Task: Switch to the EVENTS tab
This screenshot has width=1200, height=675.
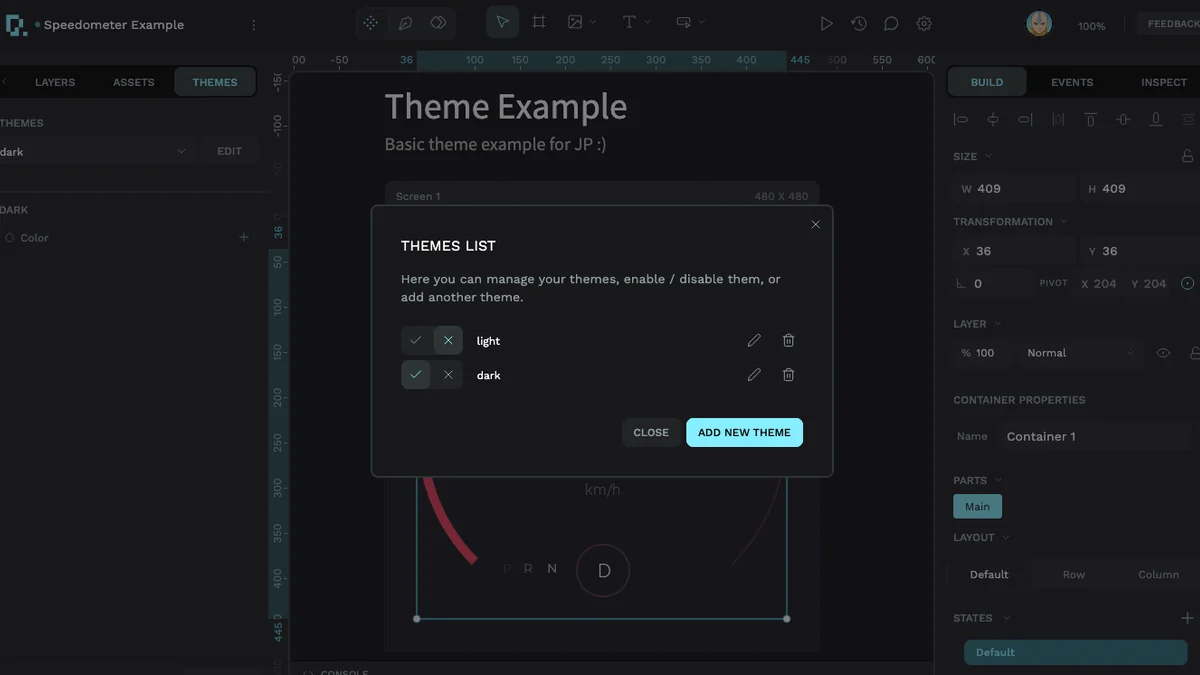Action: point(1072,82)
